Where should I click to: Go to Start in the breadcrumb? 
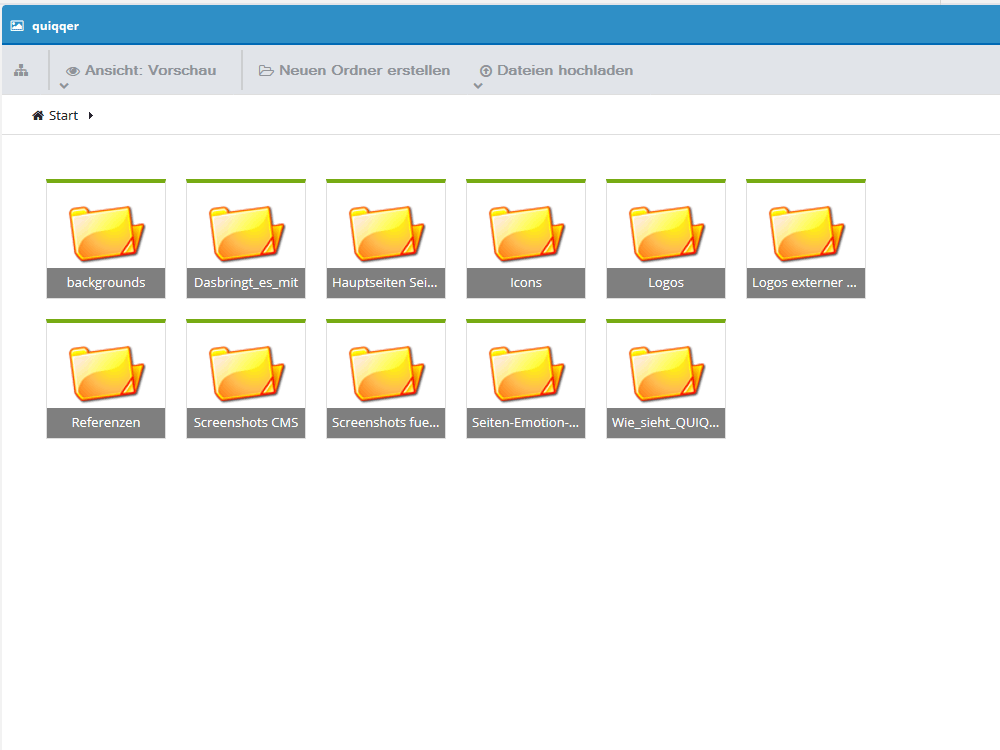coord(63,115)
